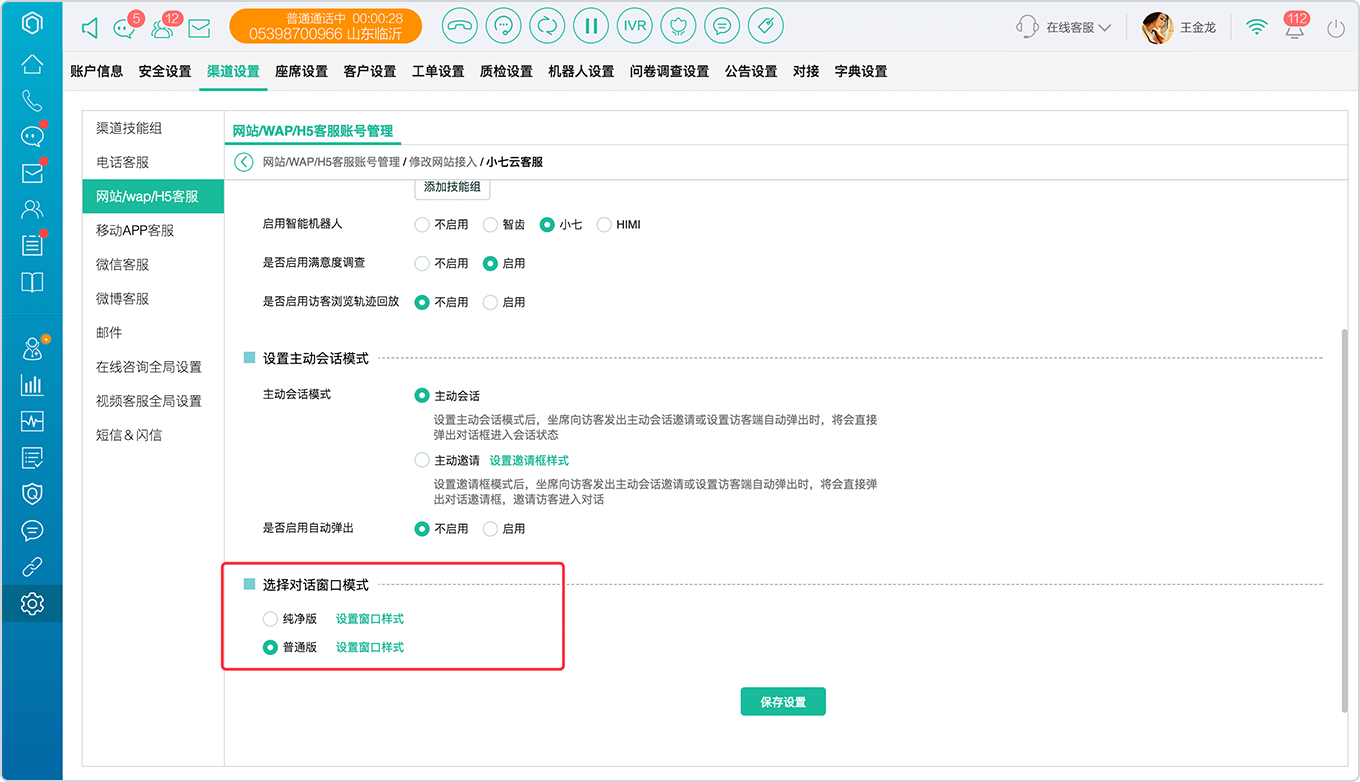
Task: Open chat notifications icon with badge 5
Action: click(125, 28)
